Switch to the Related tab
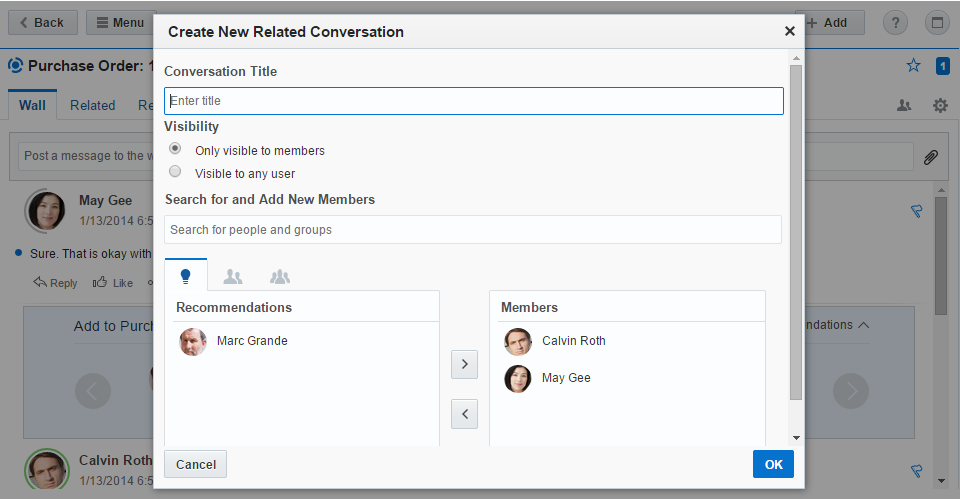 pos(92,105)
